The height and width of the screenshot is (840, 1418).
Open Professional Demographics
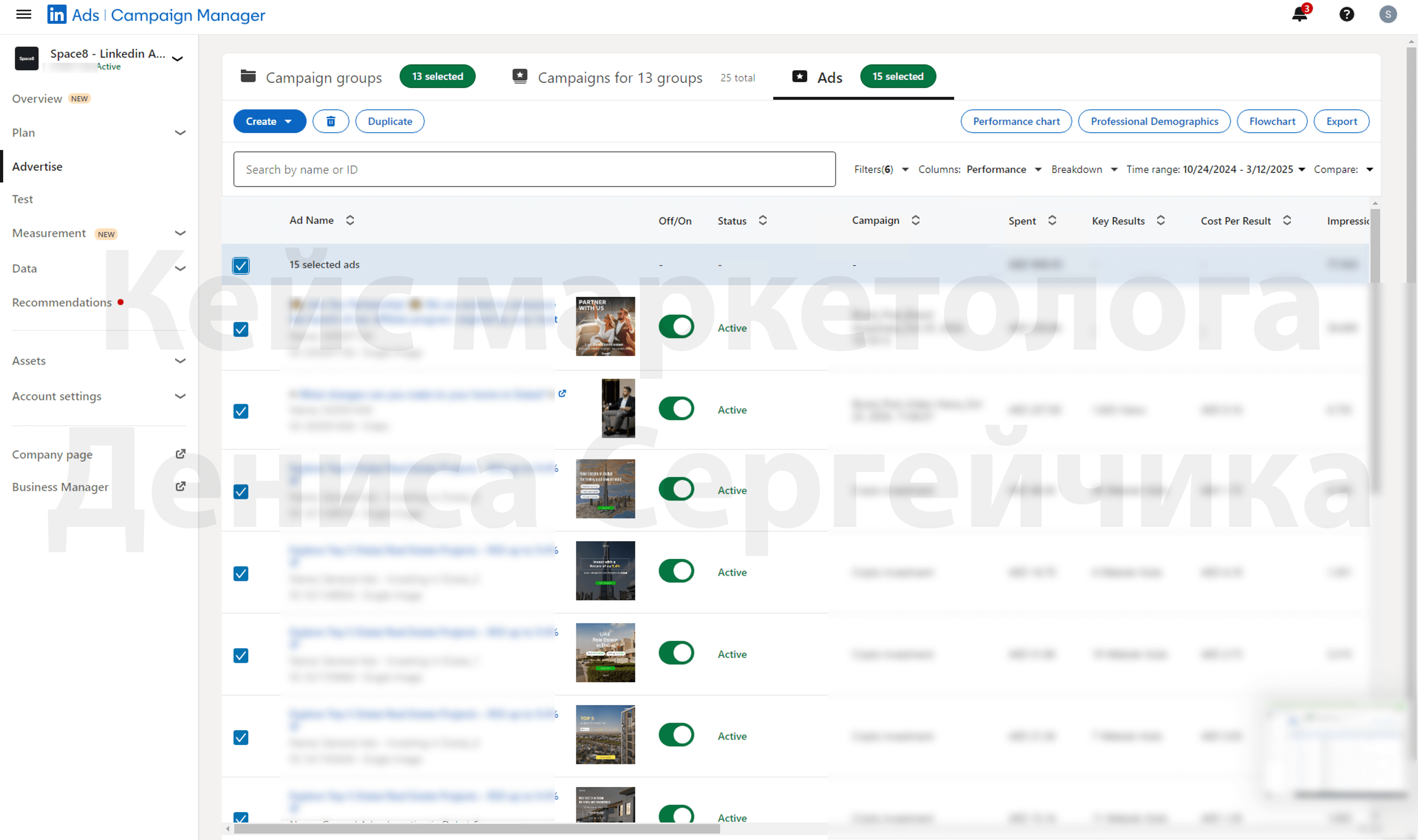(1154, 121)
